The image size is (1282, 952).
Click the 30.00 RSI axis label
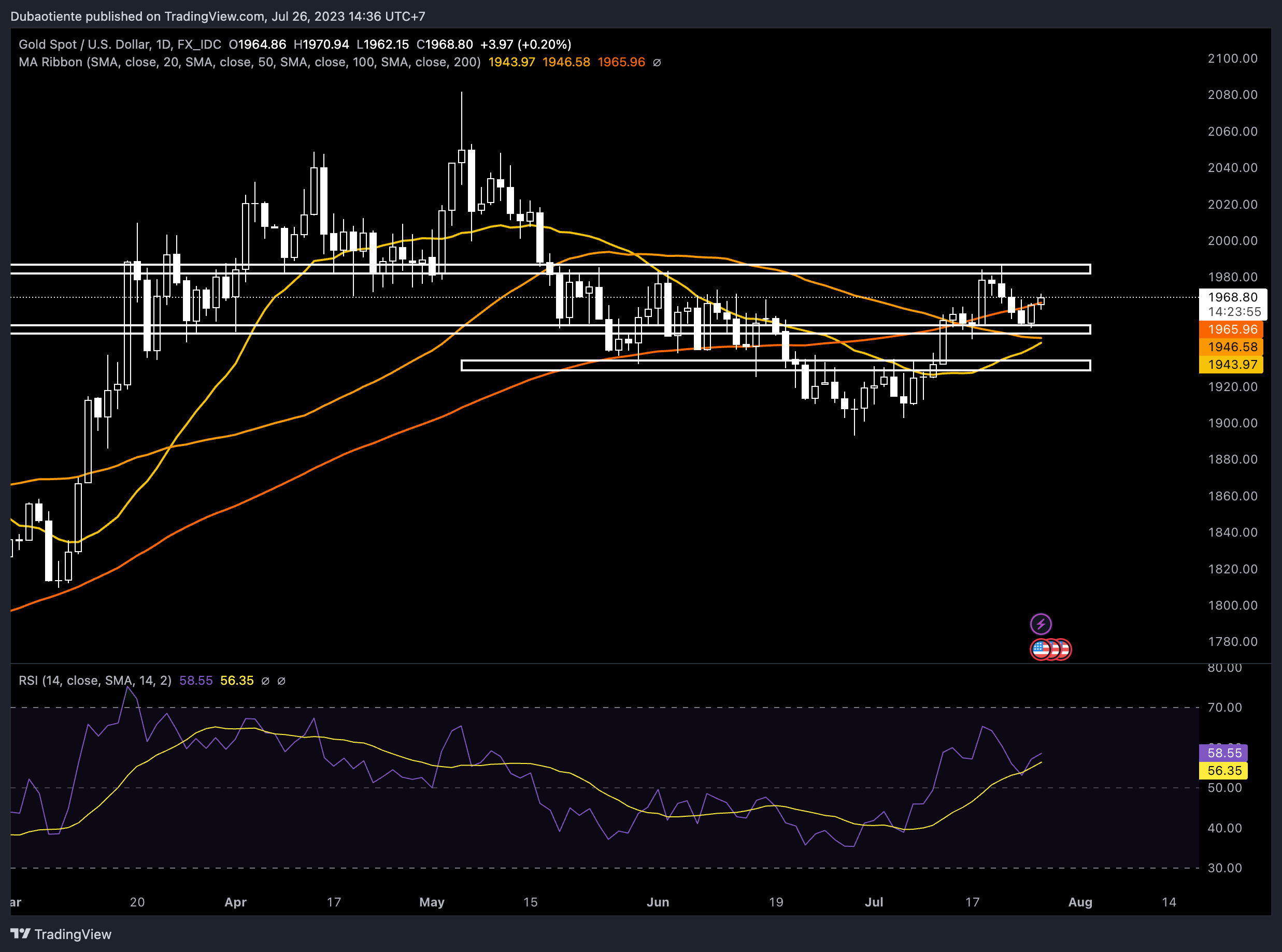1224,868
